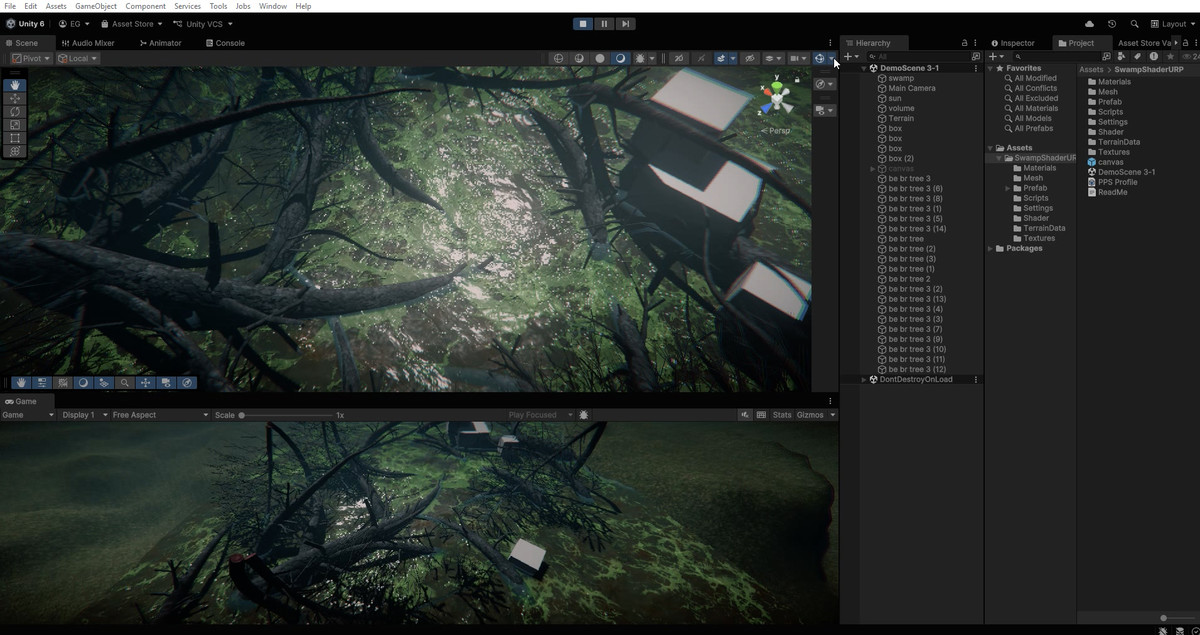Click the global Search magnifier icon
The width and height of the screenshot is (1200, 635).
coord(1134,24)
